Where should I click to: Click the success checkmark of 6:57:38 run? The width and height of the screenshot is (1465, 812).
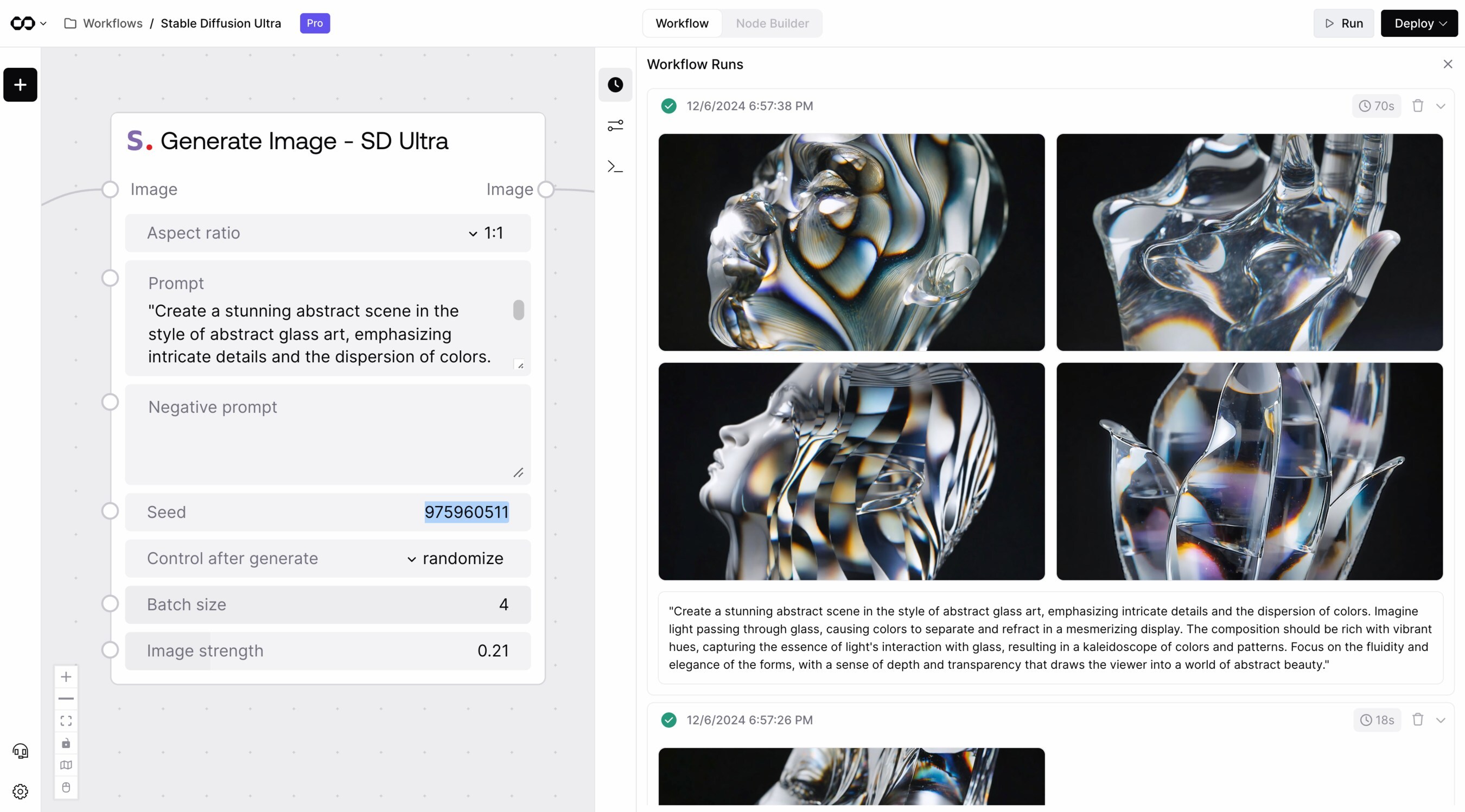(x=669, y=106)
